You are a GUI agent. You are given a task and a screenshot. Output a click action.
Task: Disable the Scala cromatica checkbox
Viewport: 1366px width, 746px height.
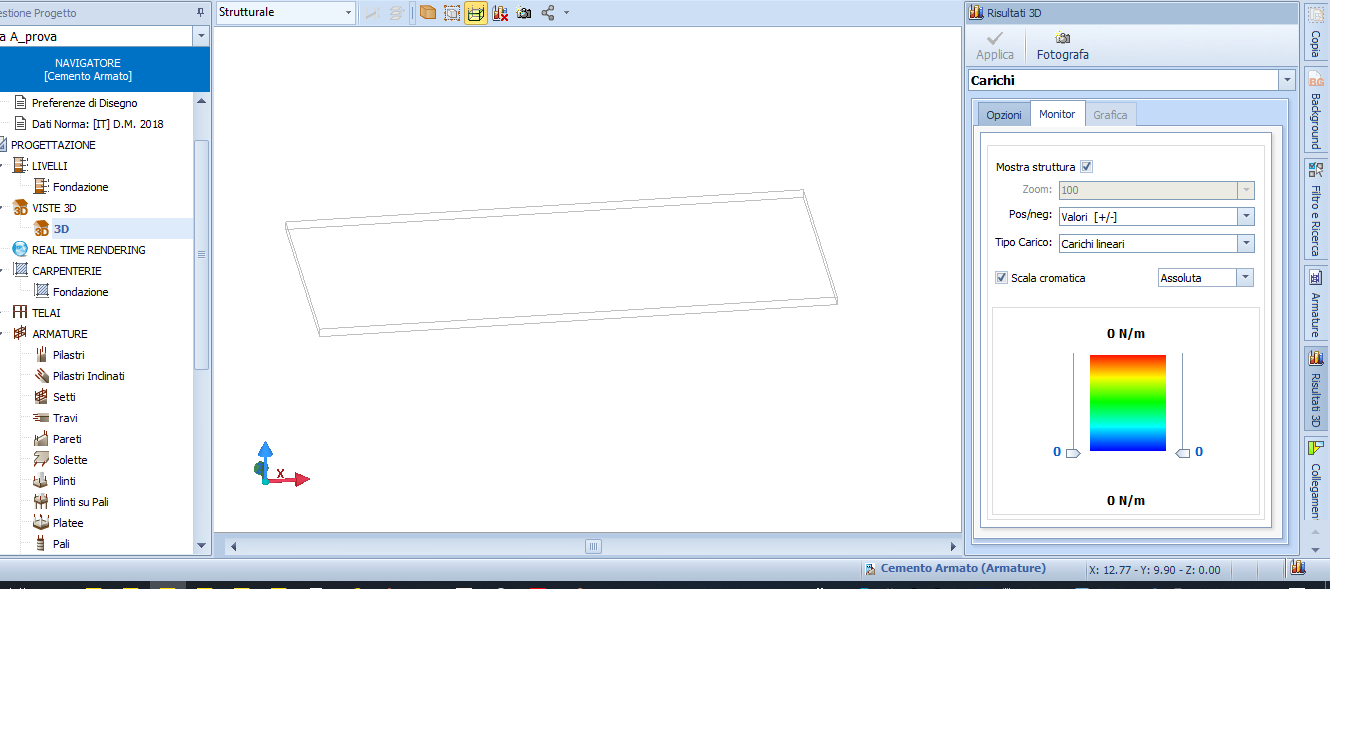(1001, 278)
